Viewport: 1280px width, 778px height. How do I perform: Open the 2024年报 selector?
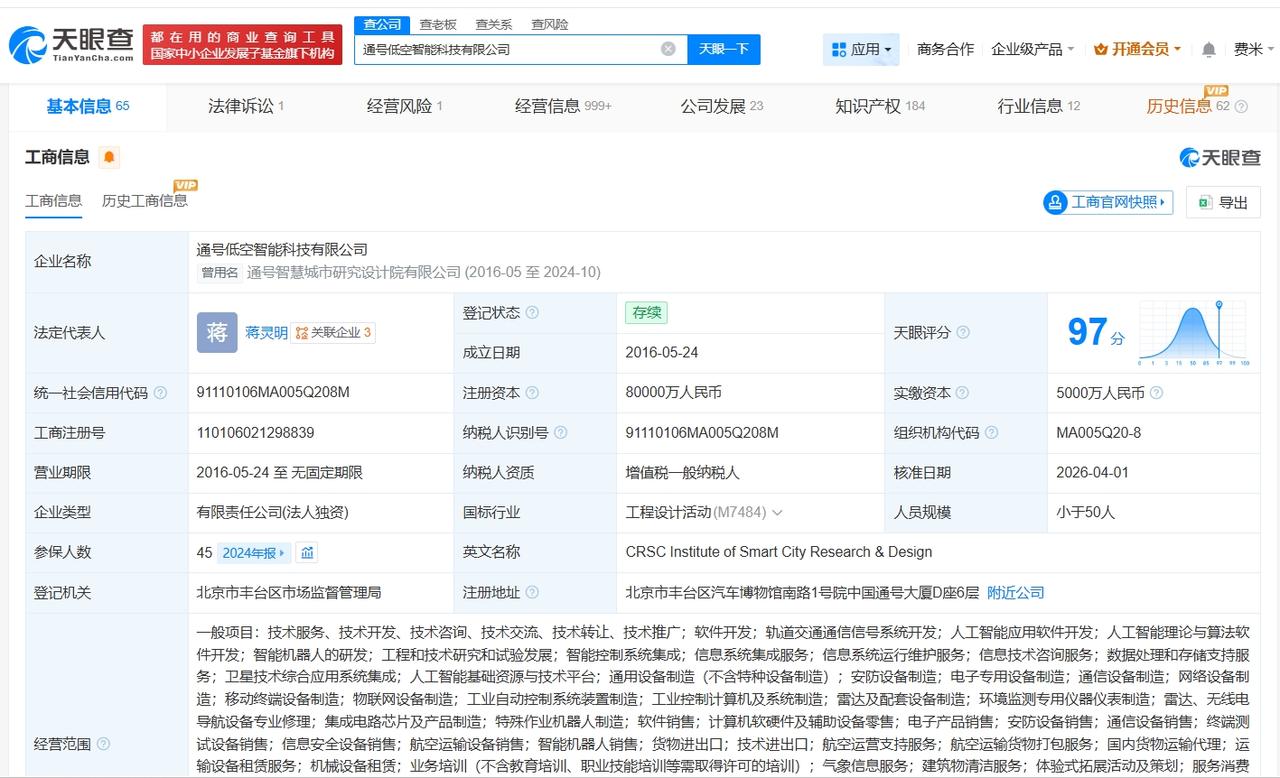(x=255, y=553)
